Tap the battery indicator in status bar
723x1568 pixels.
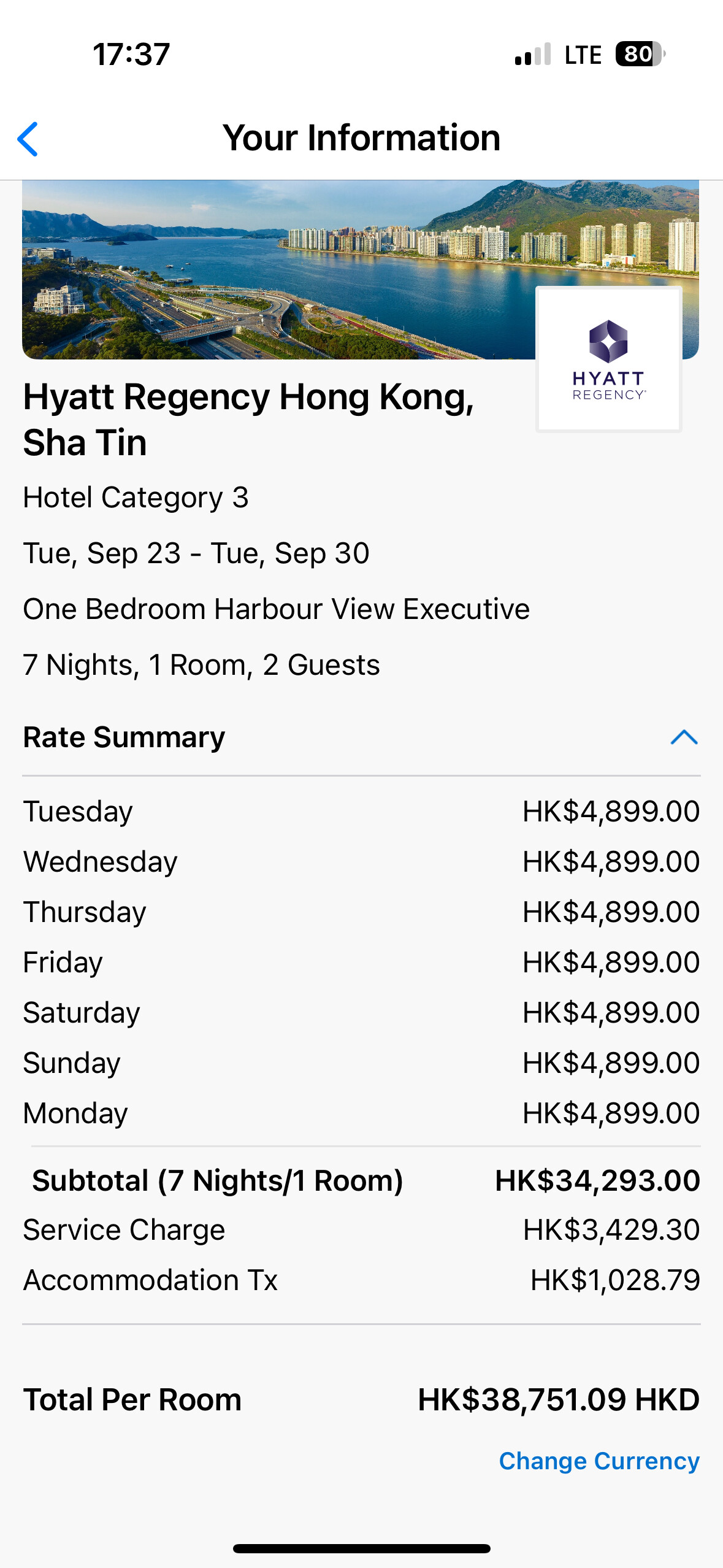click(640, 54)
